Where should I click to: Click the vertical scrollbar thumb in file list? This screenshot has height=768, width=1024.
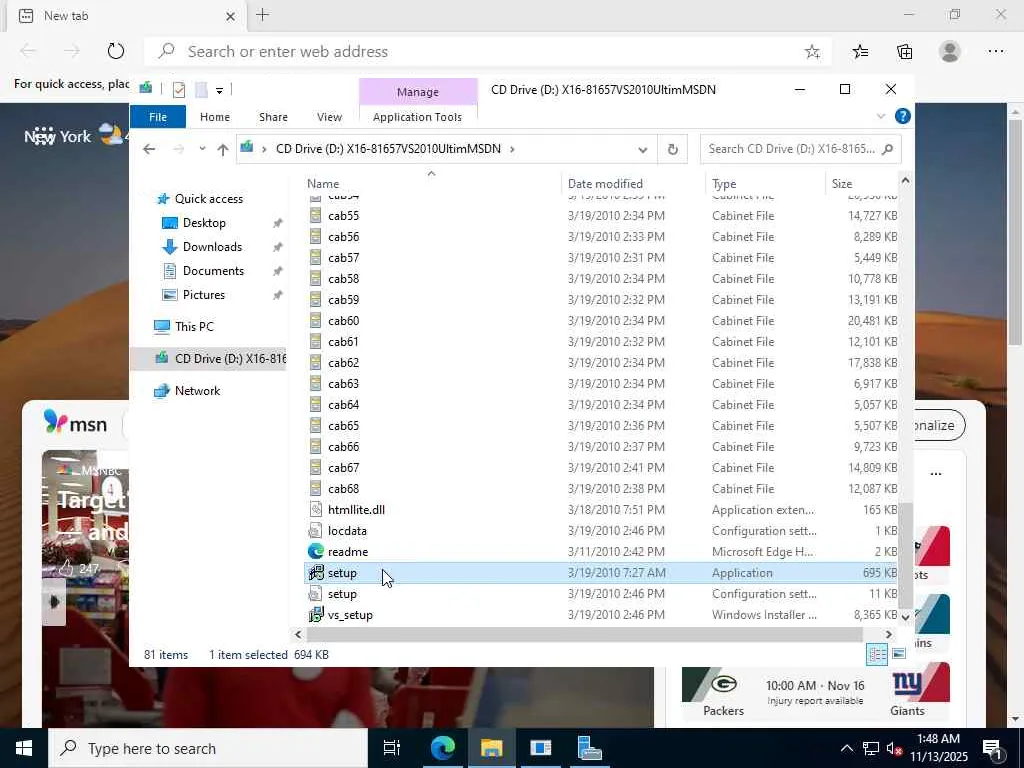905,555
